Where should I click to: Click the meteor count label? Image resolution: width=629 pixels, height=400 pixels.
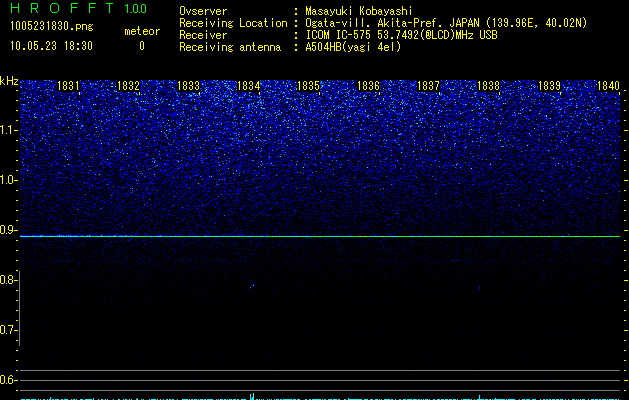coord(142,31)
